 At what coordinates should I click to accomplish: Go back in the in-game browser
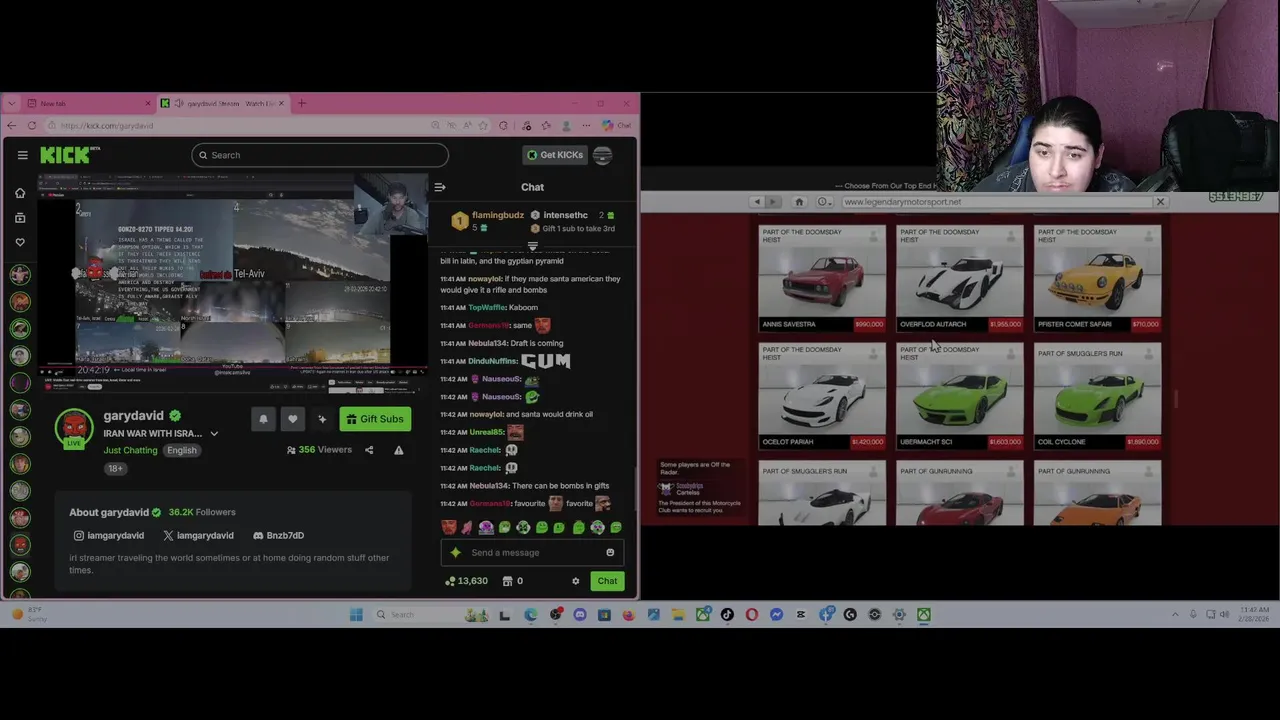[x=757, y=202]
